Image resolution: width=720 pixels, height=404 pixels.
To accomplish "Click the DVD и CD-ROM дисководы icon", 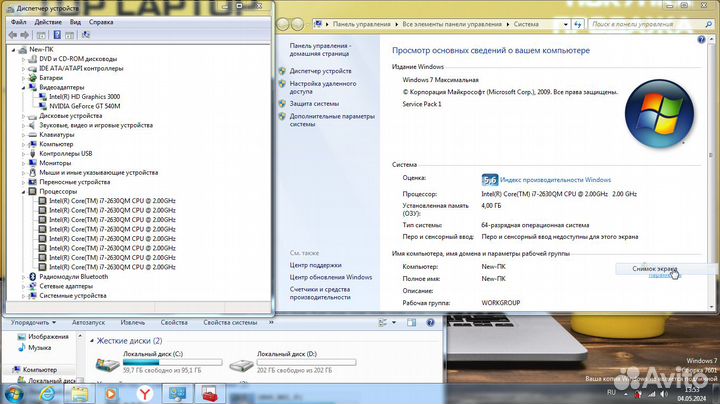I will [33, 59].
